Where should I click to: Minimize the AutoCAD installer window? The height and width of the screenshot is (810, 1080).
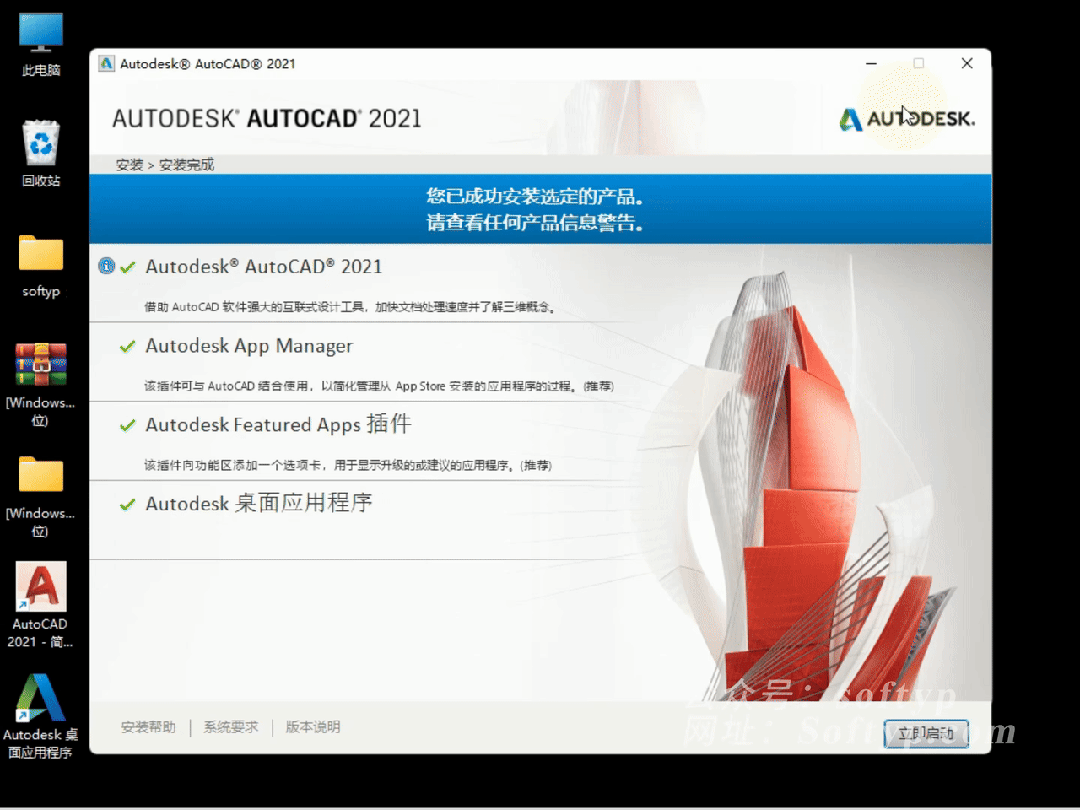click(x=871, y=63)
